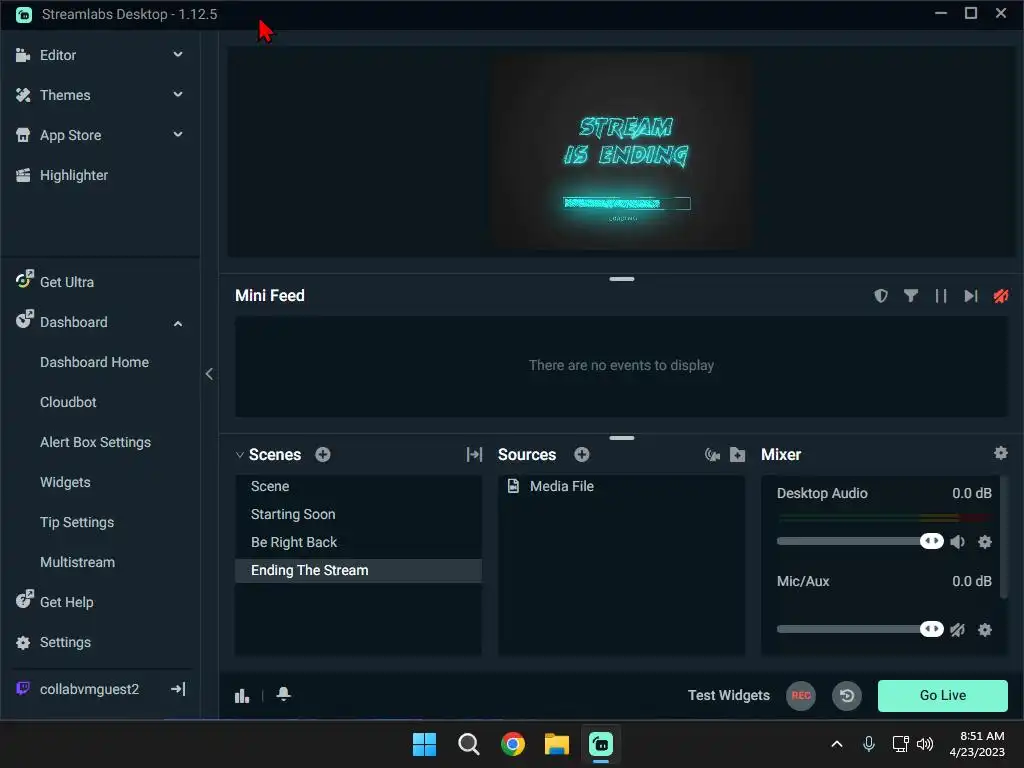Launch Google Chrome from taskbar
1024x768 pixels.
point(513,744)
